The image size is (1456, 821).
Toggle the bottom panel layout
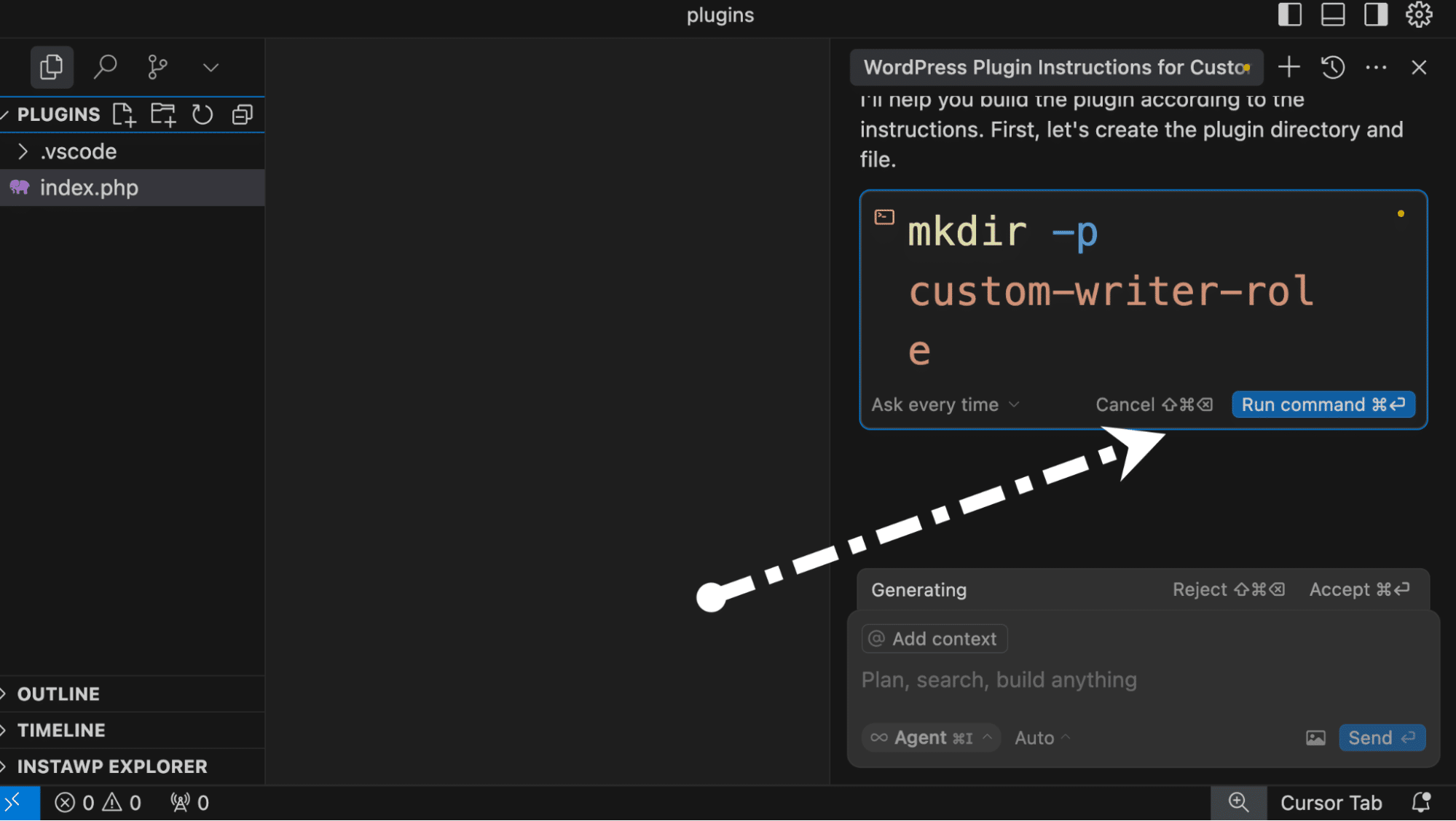pos(1332,15)
